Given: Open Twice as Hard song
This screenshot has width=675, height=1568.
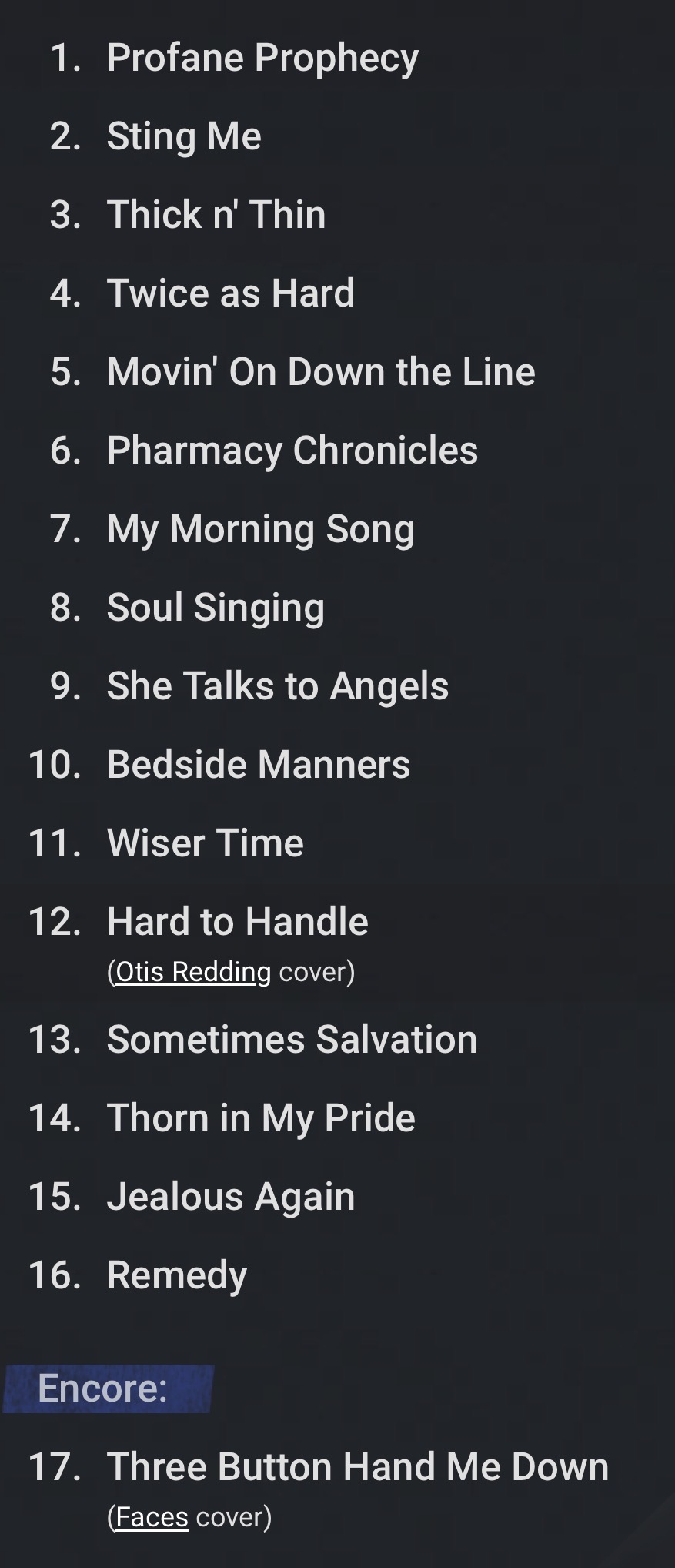Looking at the screenshot, I should click(230, 293).
